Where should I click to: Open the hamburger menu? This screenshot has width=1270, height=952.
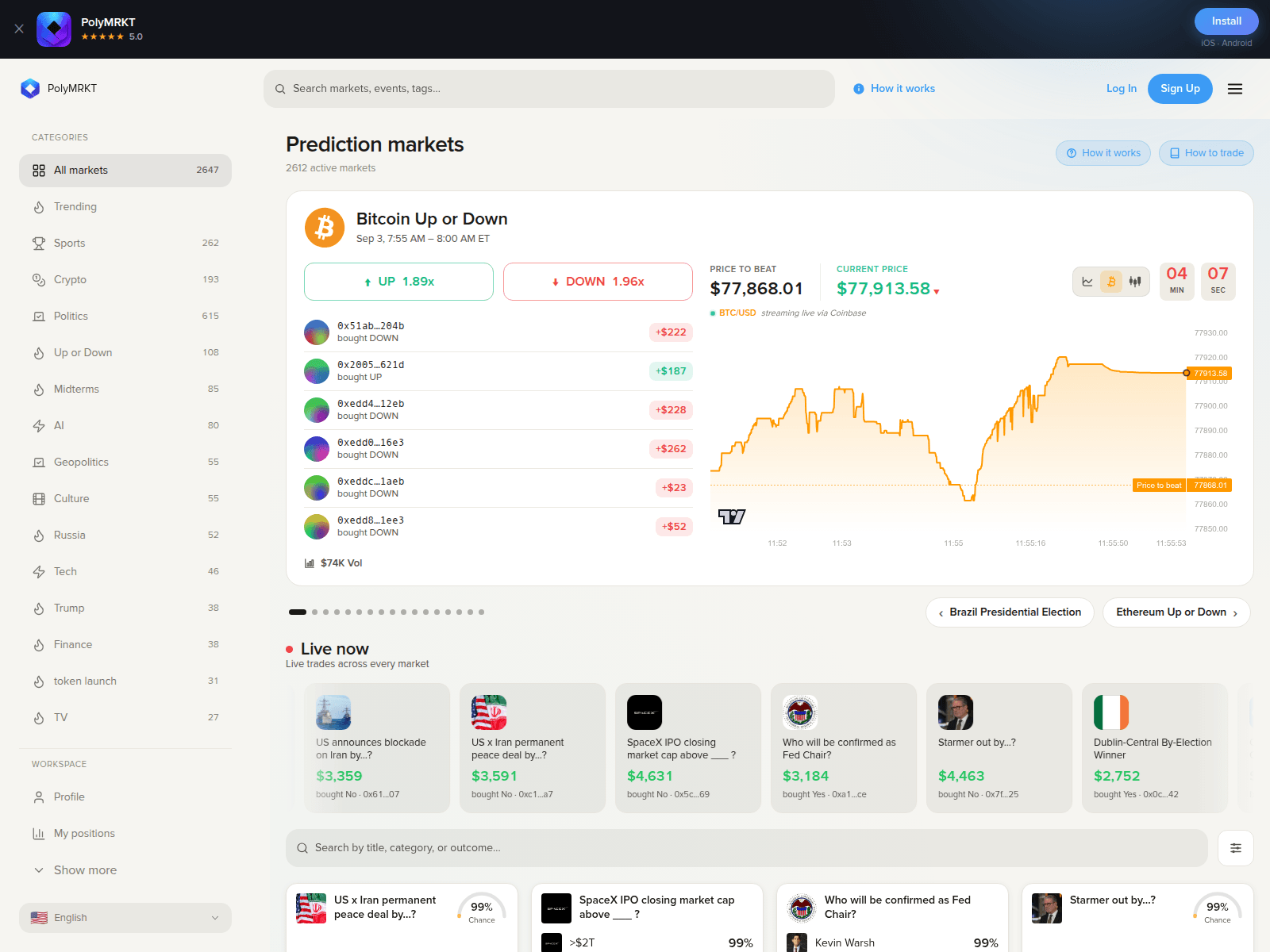(1235, 89)
